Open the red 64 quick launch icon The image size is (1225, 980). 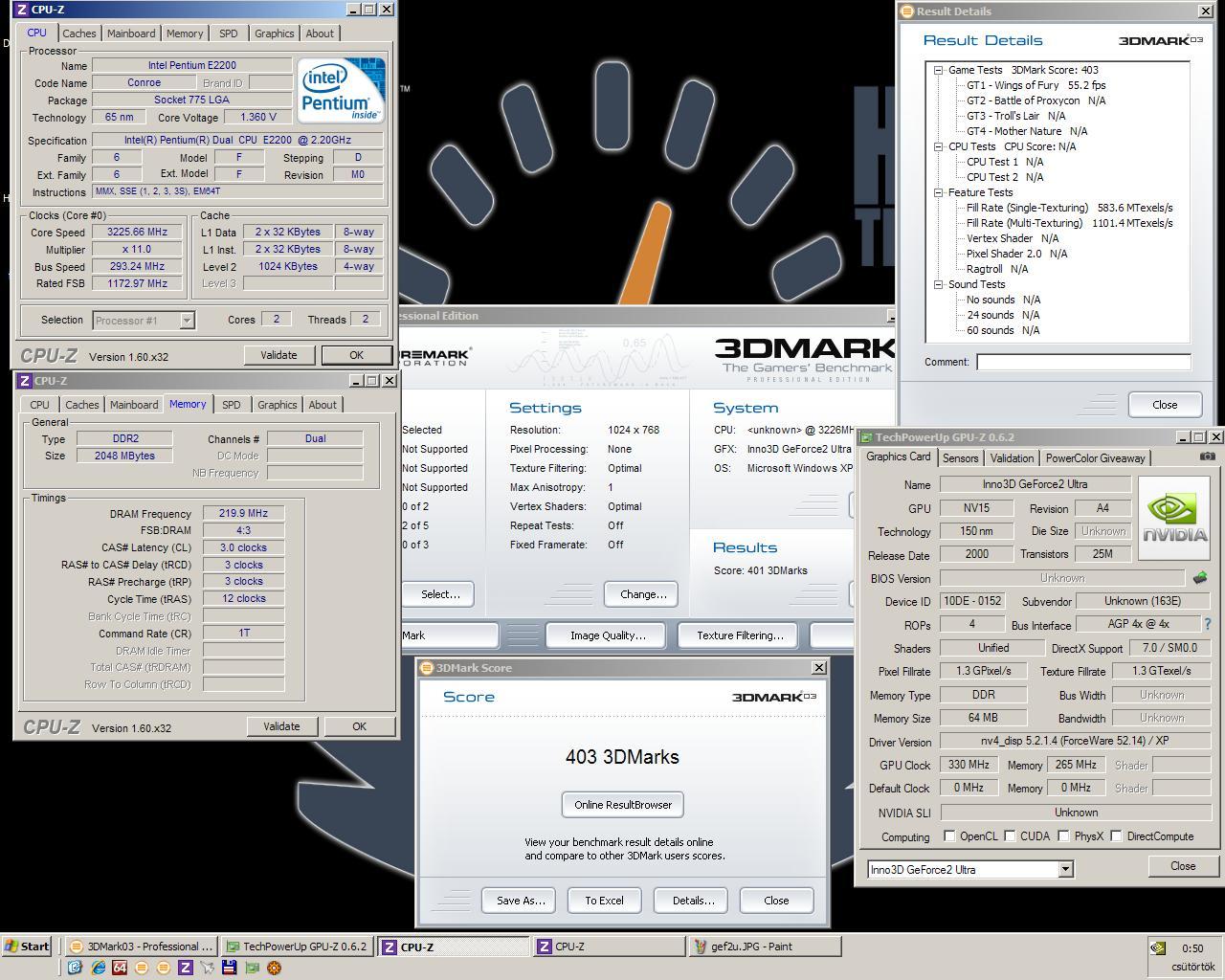120,968
